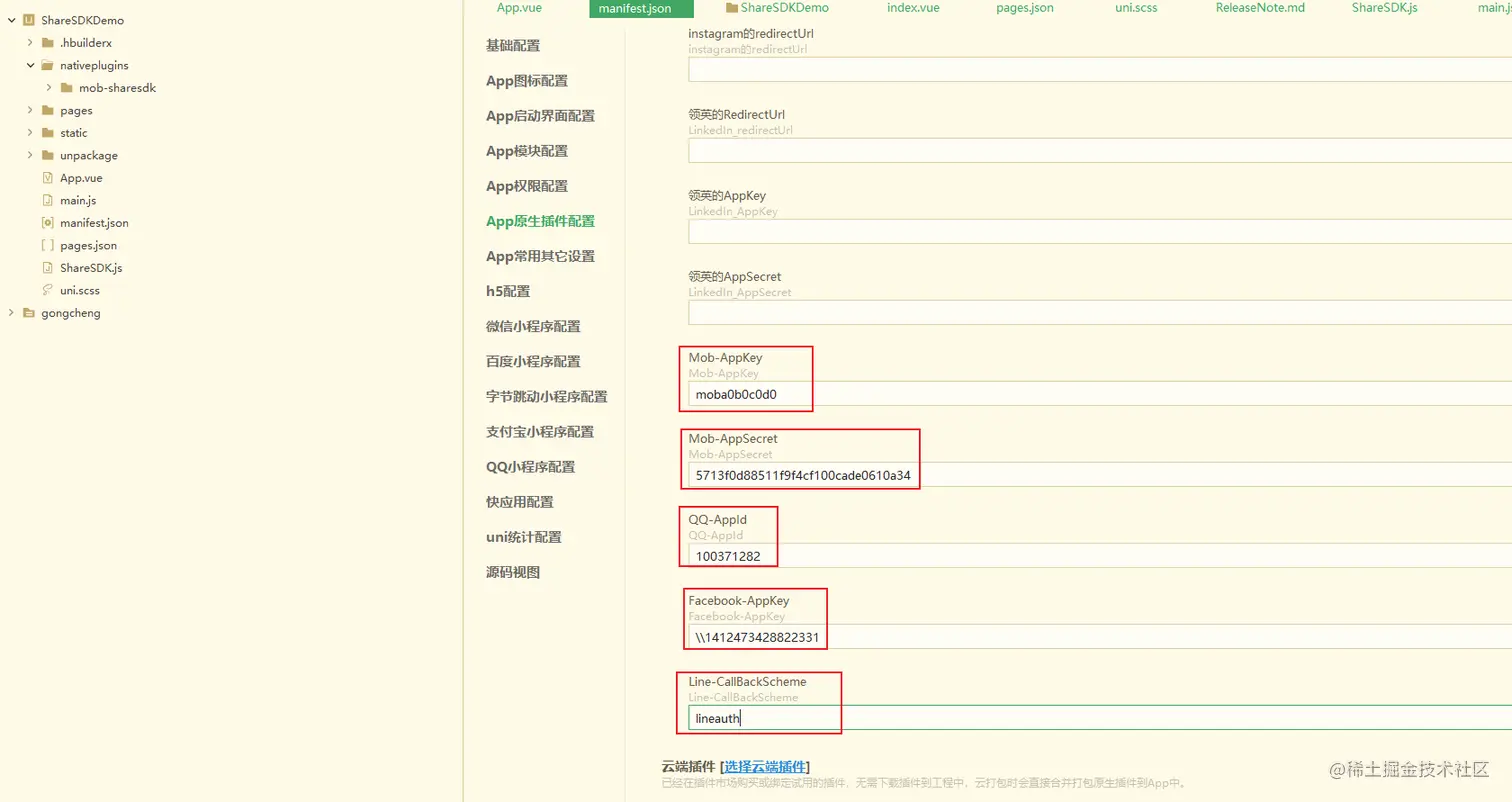Open the 百度小程序配置 section
The width and height of the screenshot is (1512, 802).
click(x=533, y=361)
